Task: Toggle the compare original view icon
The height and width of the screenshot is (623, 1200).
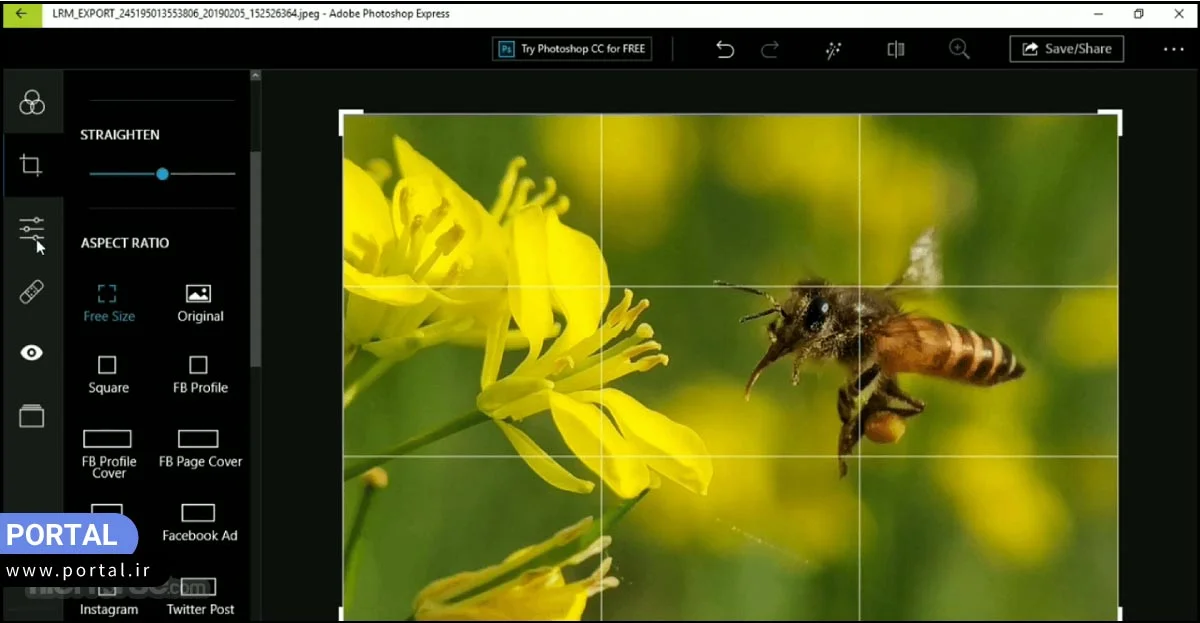Action: point(896,49)
